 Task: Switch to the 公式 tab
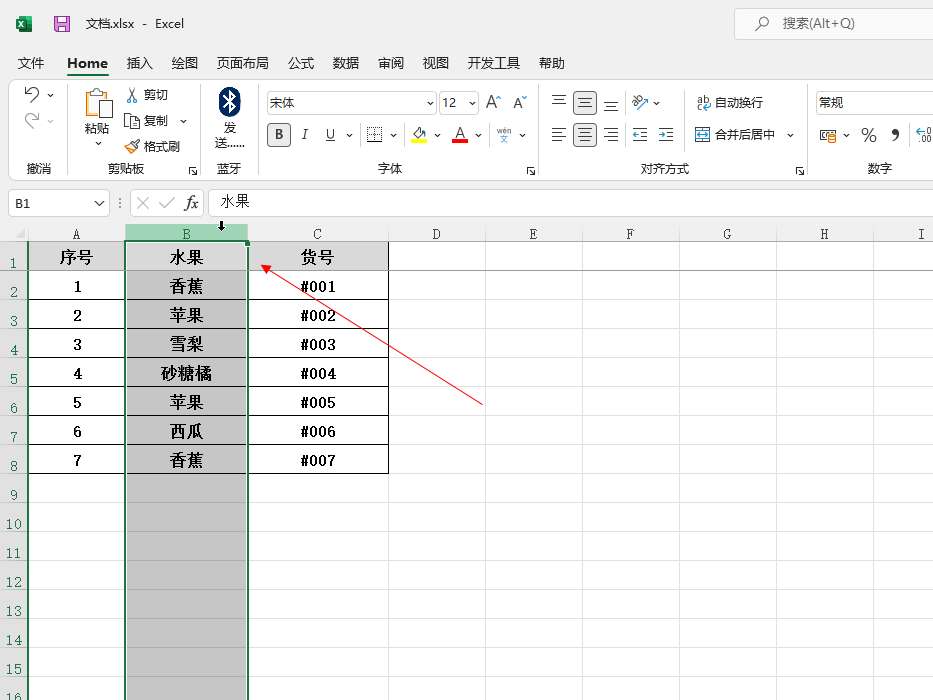[301, 63]
